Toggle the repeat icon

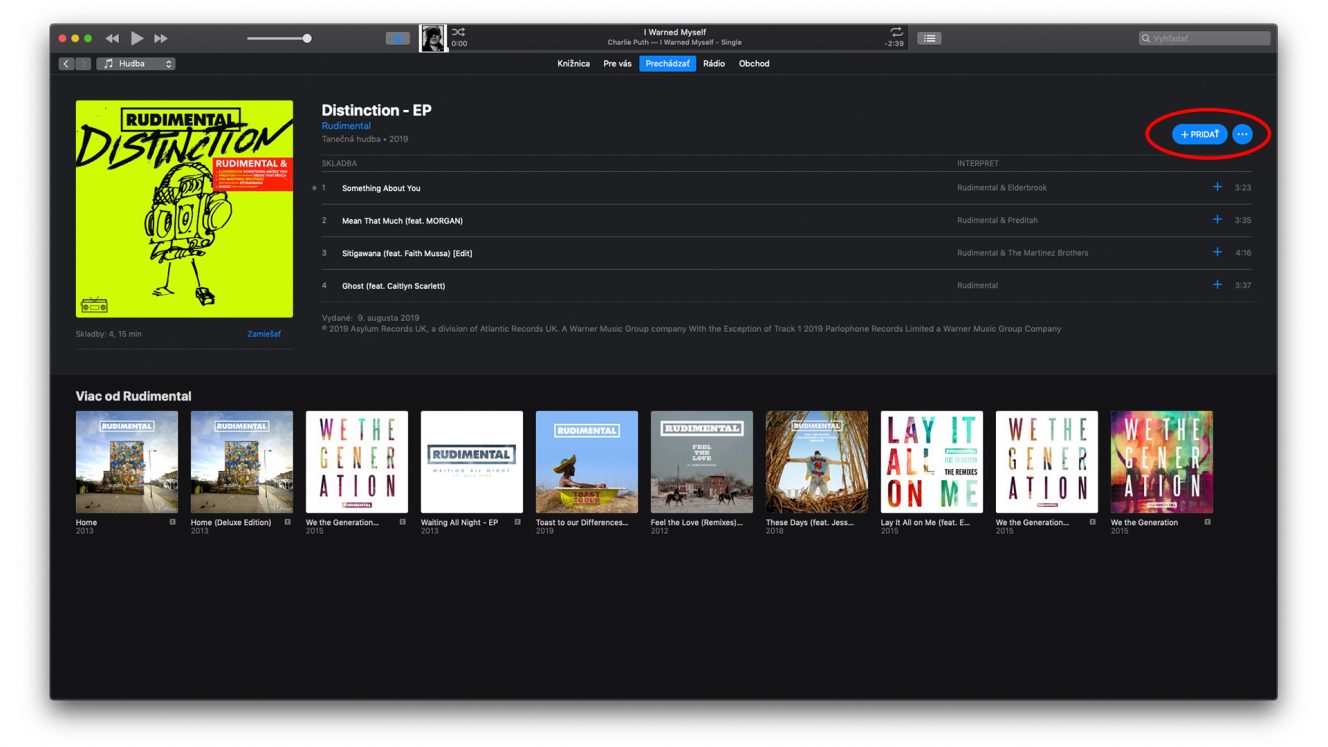896,32
